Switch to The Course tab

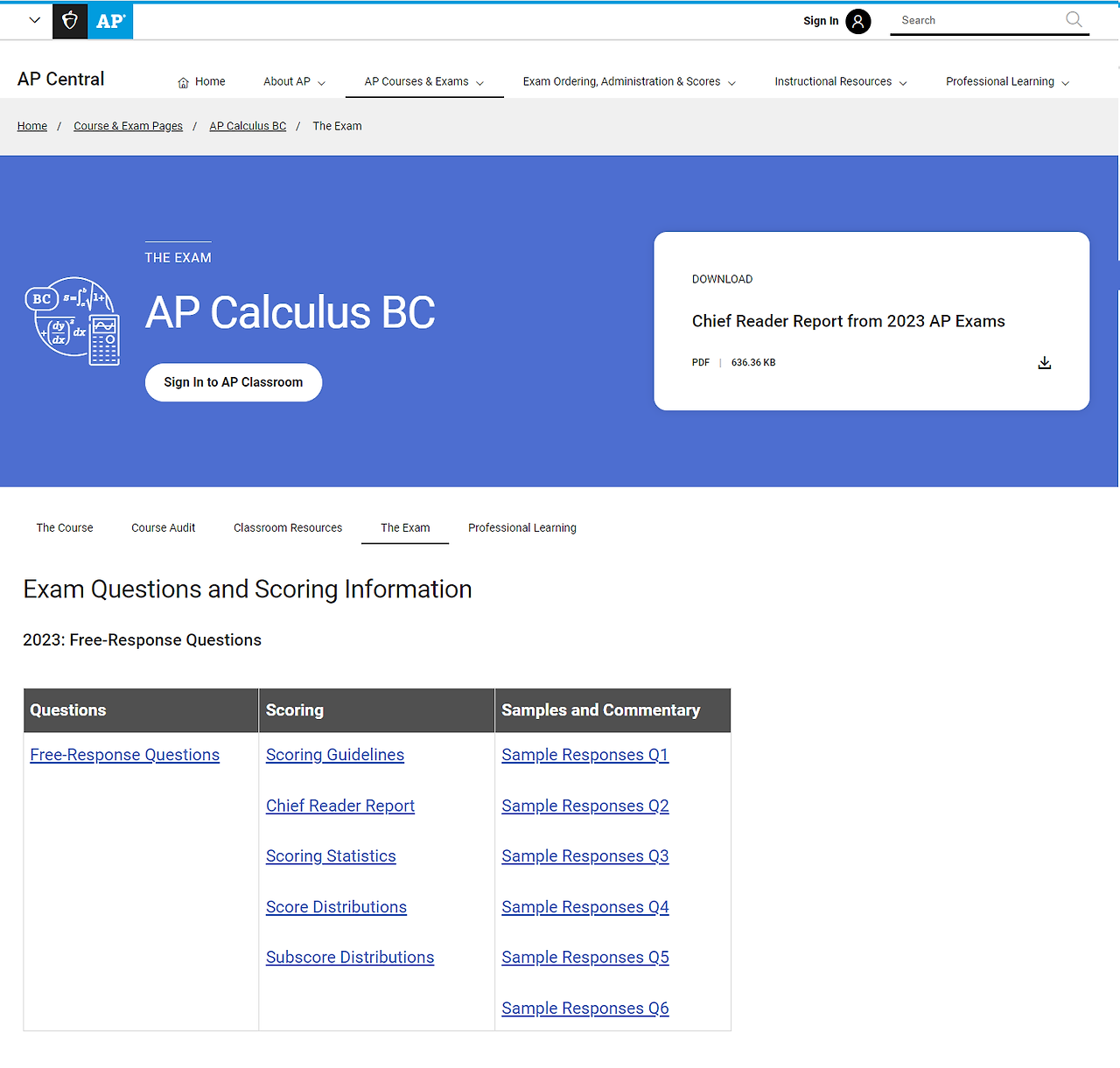coord(65,527)
